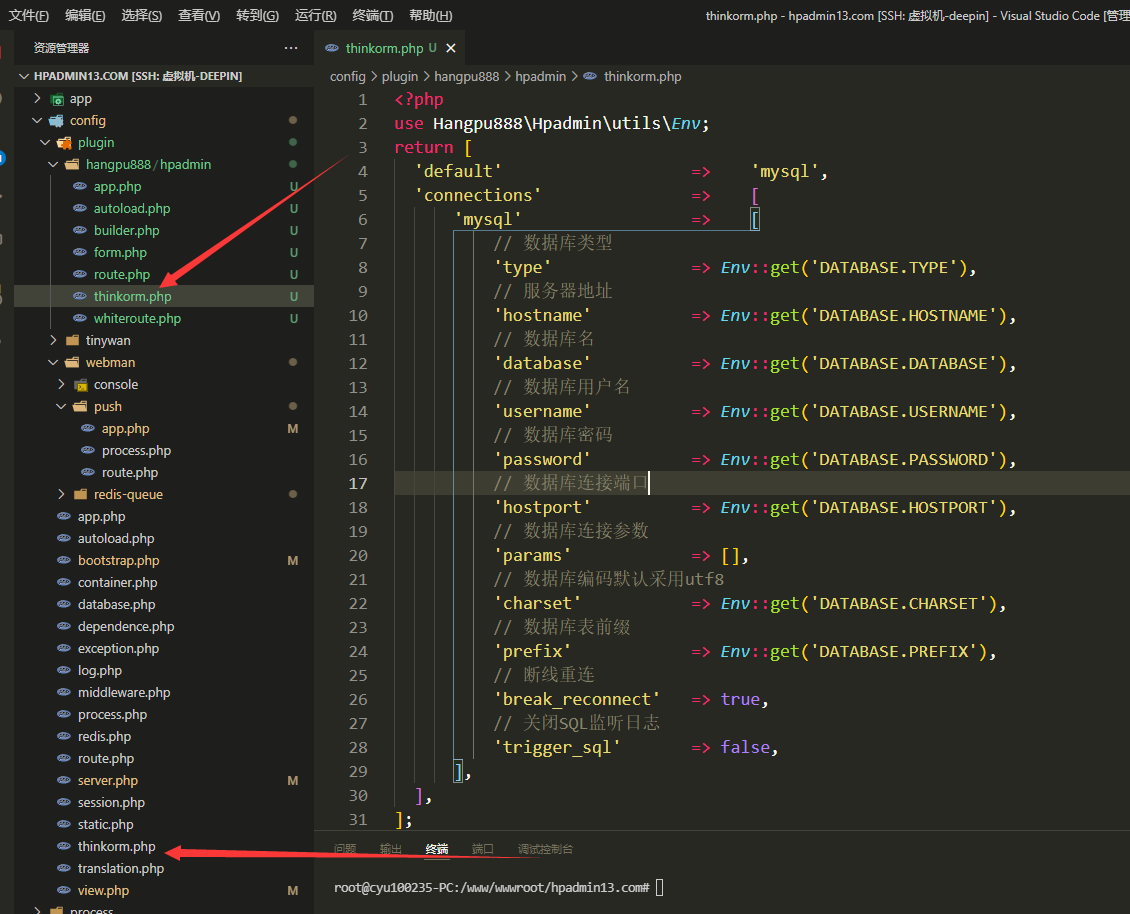Click the PHP icon beside form.php

[x=80, y=252]
